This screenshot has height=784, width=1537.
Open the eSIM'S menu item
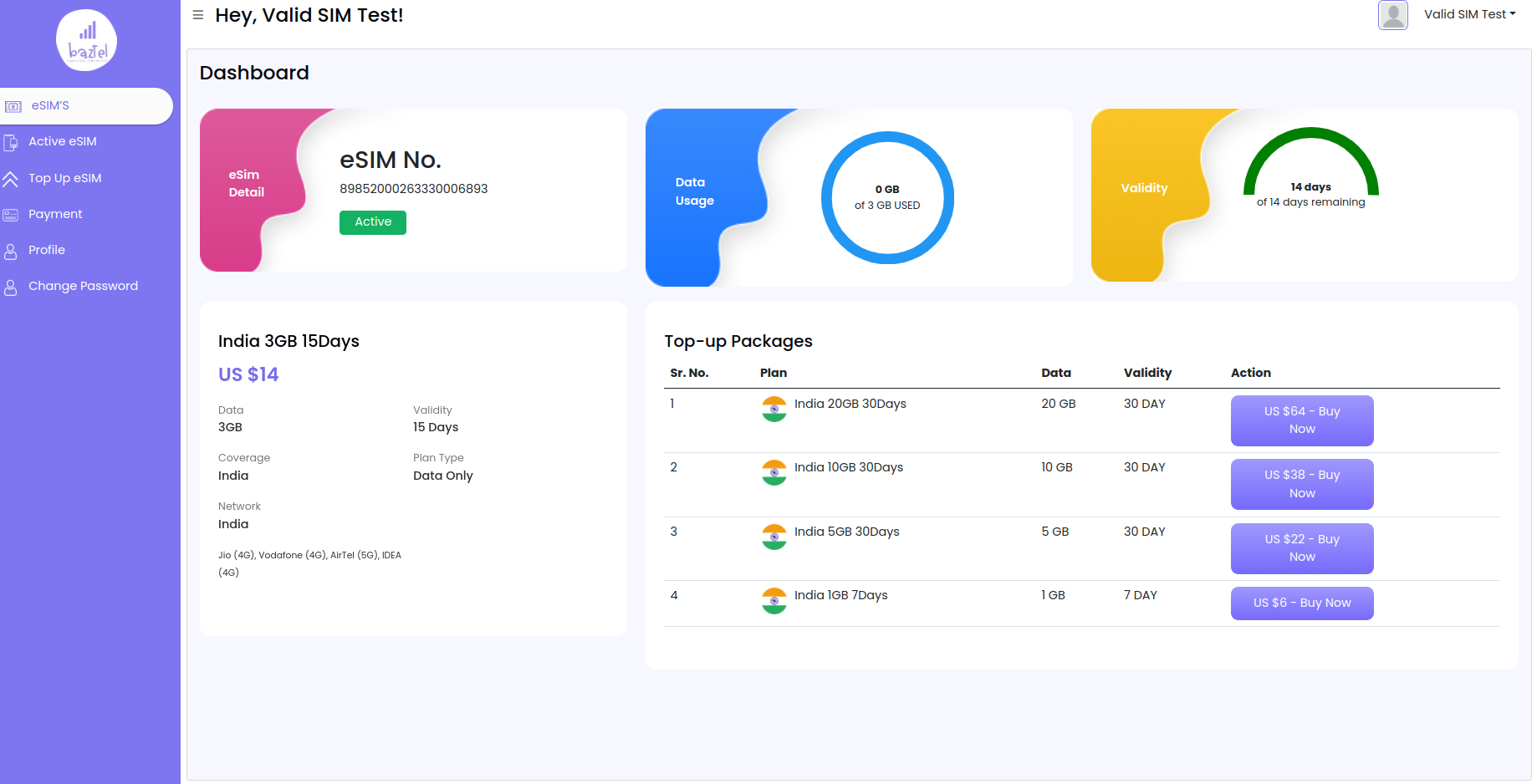click(86, 106)
